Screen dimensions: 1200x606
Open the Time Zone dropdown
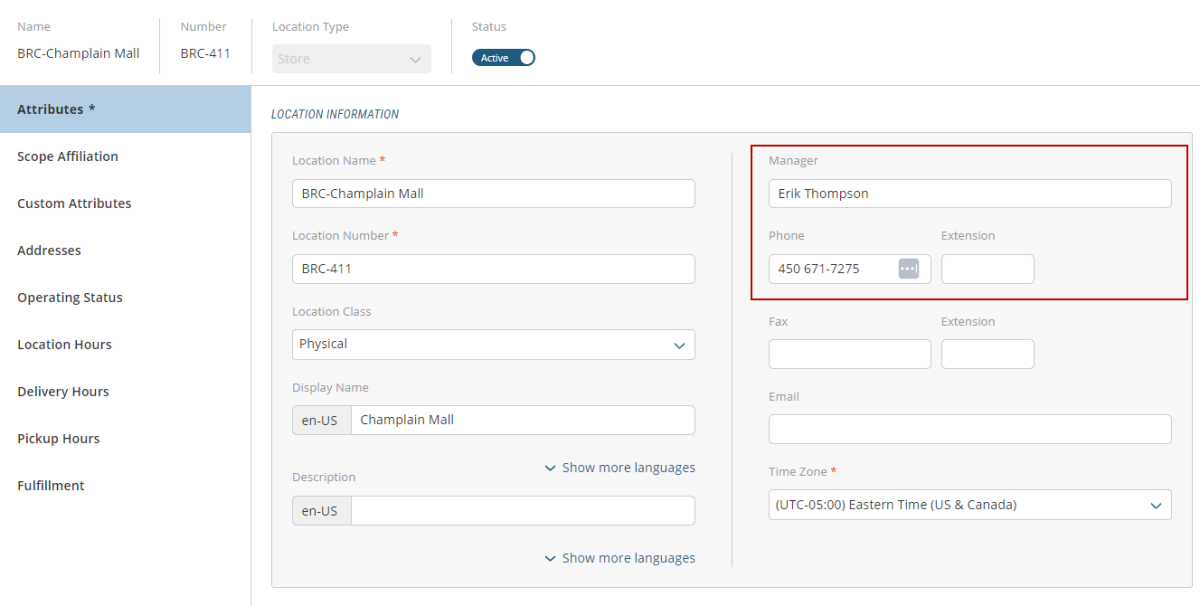coord(969,505)
